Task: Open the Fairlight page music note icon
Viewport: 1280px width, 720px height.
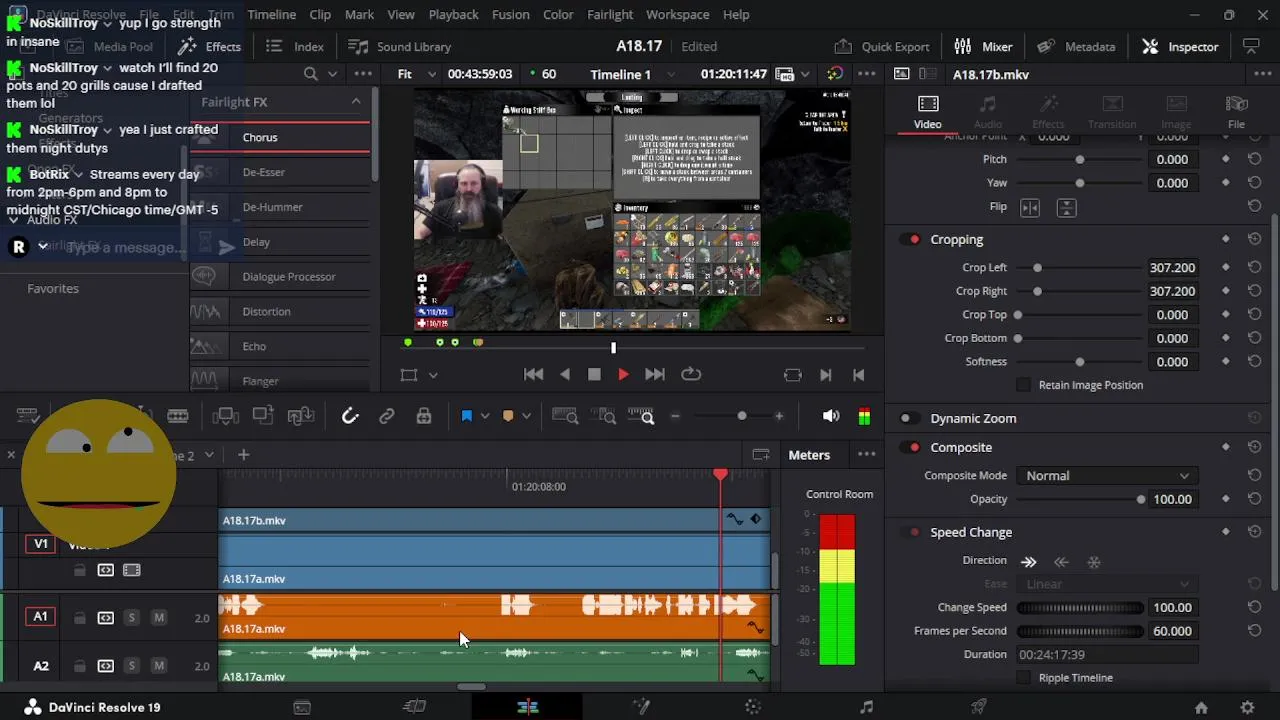Action: coord(867,707)
